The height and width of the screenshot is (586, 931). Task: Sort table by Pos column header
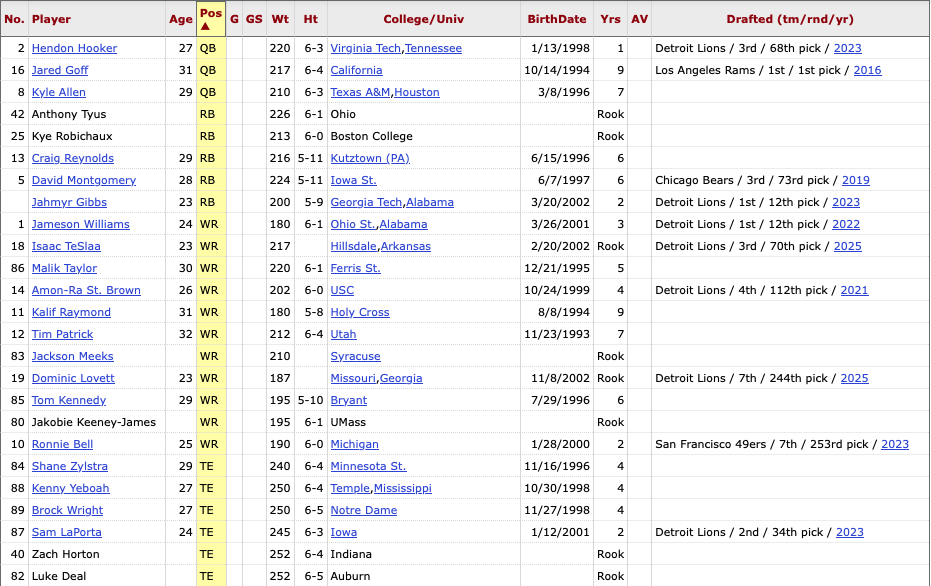tap(211, 18)
